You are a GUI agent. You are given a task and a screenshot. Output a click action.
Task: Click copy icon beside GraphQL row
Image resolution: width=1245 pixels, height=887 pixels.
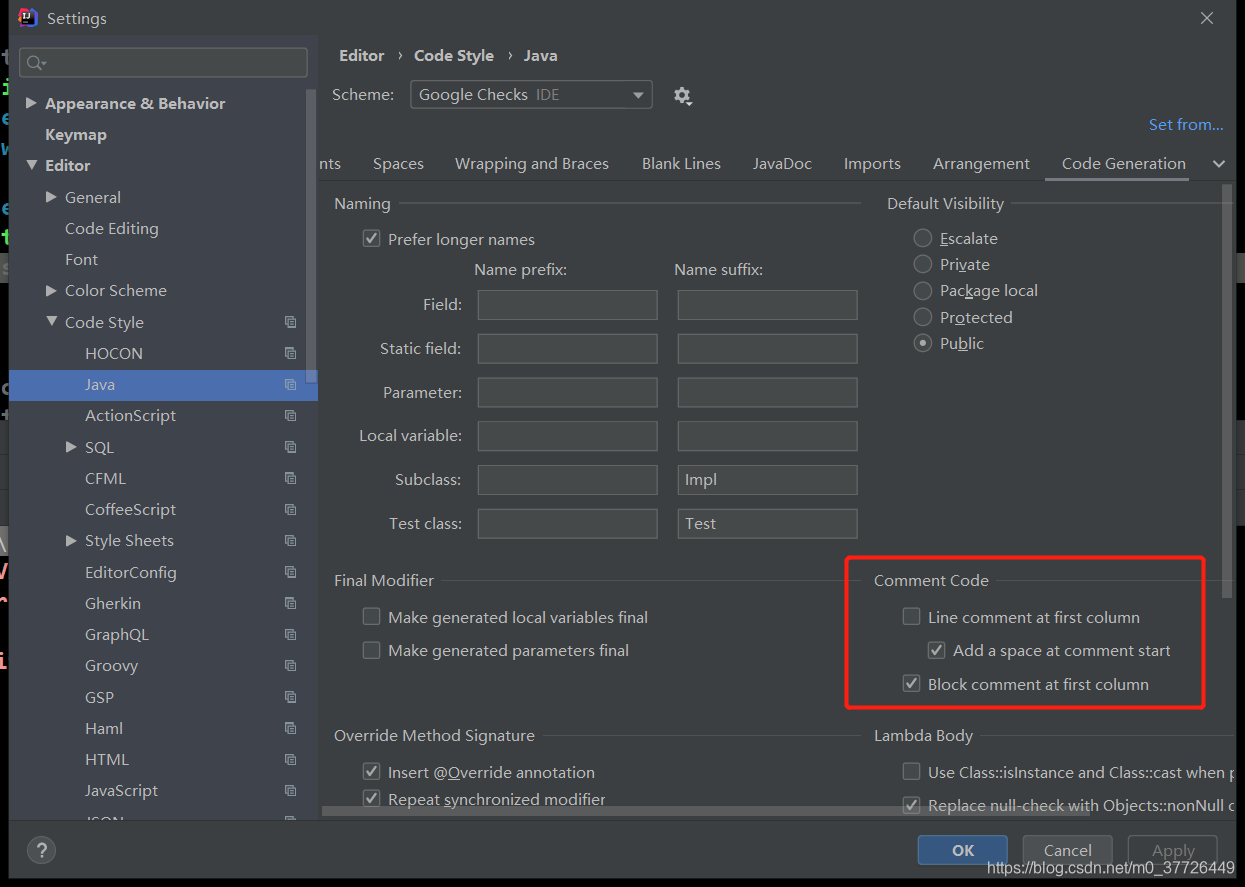tap(290, 634)
